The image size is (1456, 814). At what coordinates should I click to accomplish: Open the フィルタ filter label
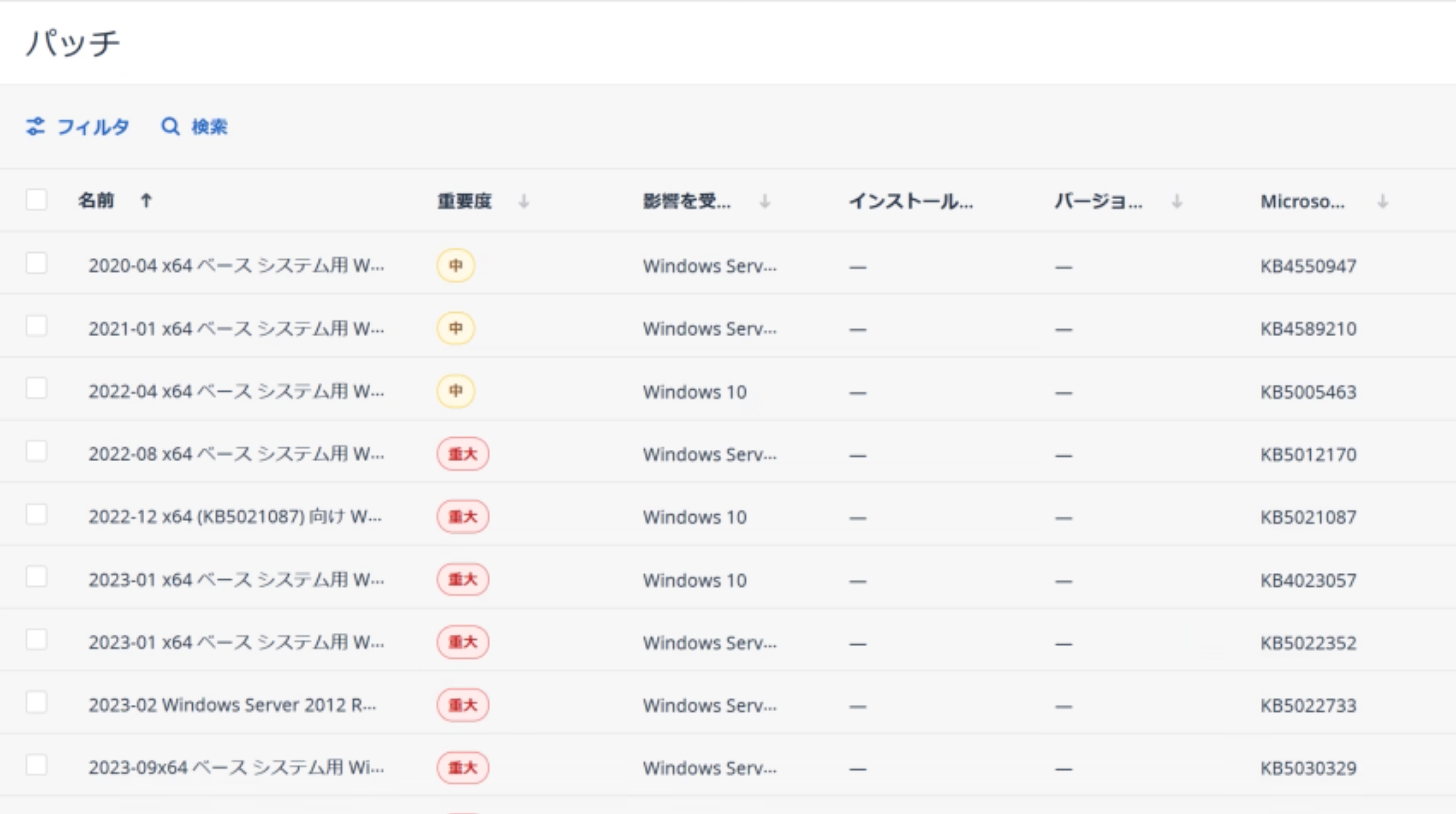click(x=93, y=127)
